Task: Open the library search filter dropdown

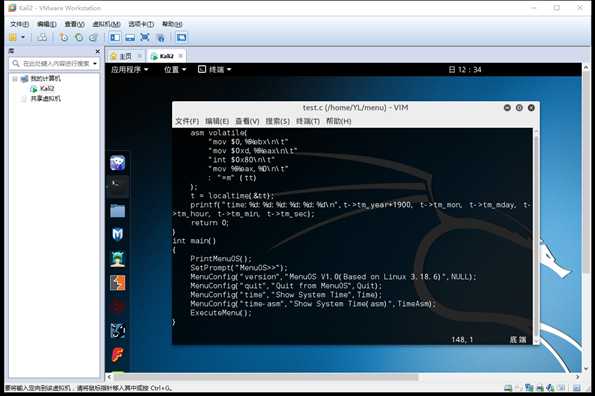Action: coord(95,63)
